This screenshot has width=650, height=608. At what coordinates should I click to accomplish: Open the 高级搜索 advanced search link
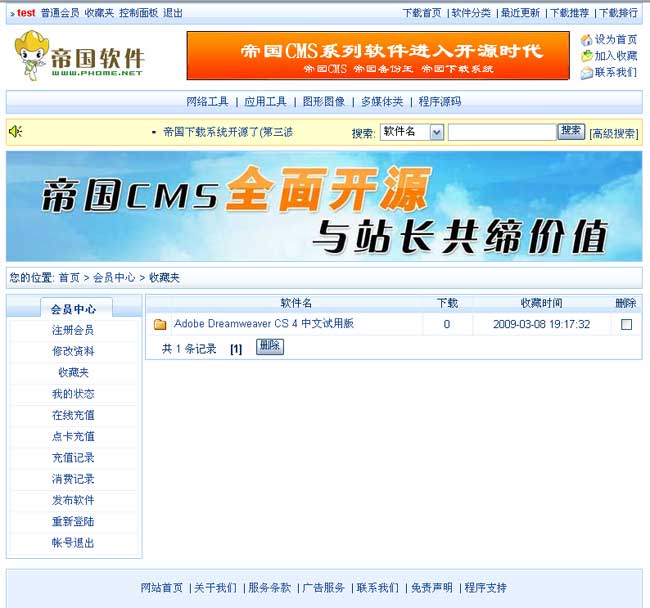click(x=613, y=133)
